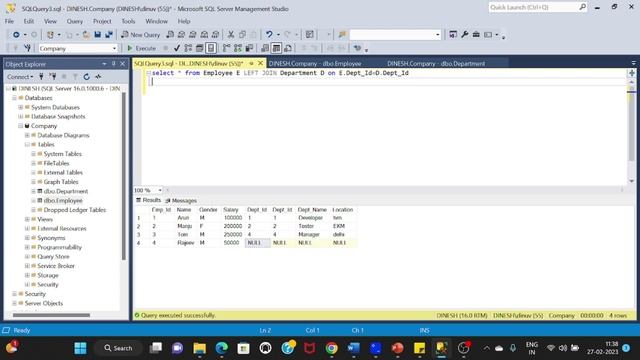Select Programmability in the tree

pyautogui.click(x=59, y=247)
